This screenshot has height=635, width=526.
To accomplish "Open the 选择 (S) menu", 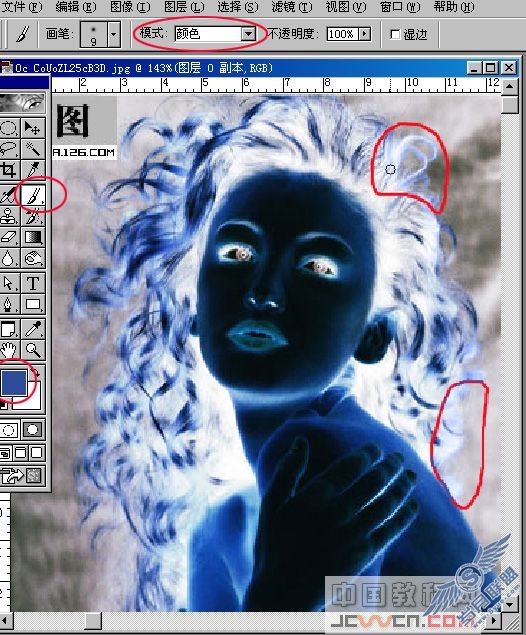I will point(238,6).
